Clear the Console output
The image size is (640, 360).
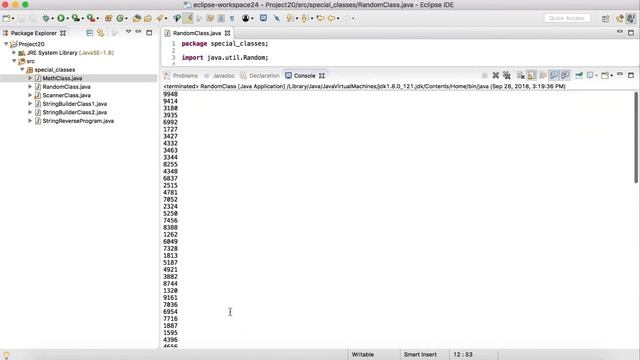pos(520,76)
